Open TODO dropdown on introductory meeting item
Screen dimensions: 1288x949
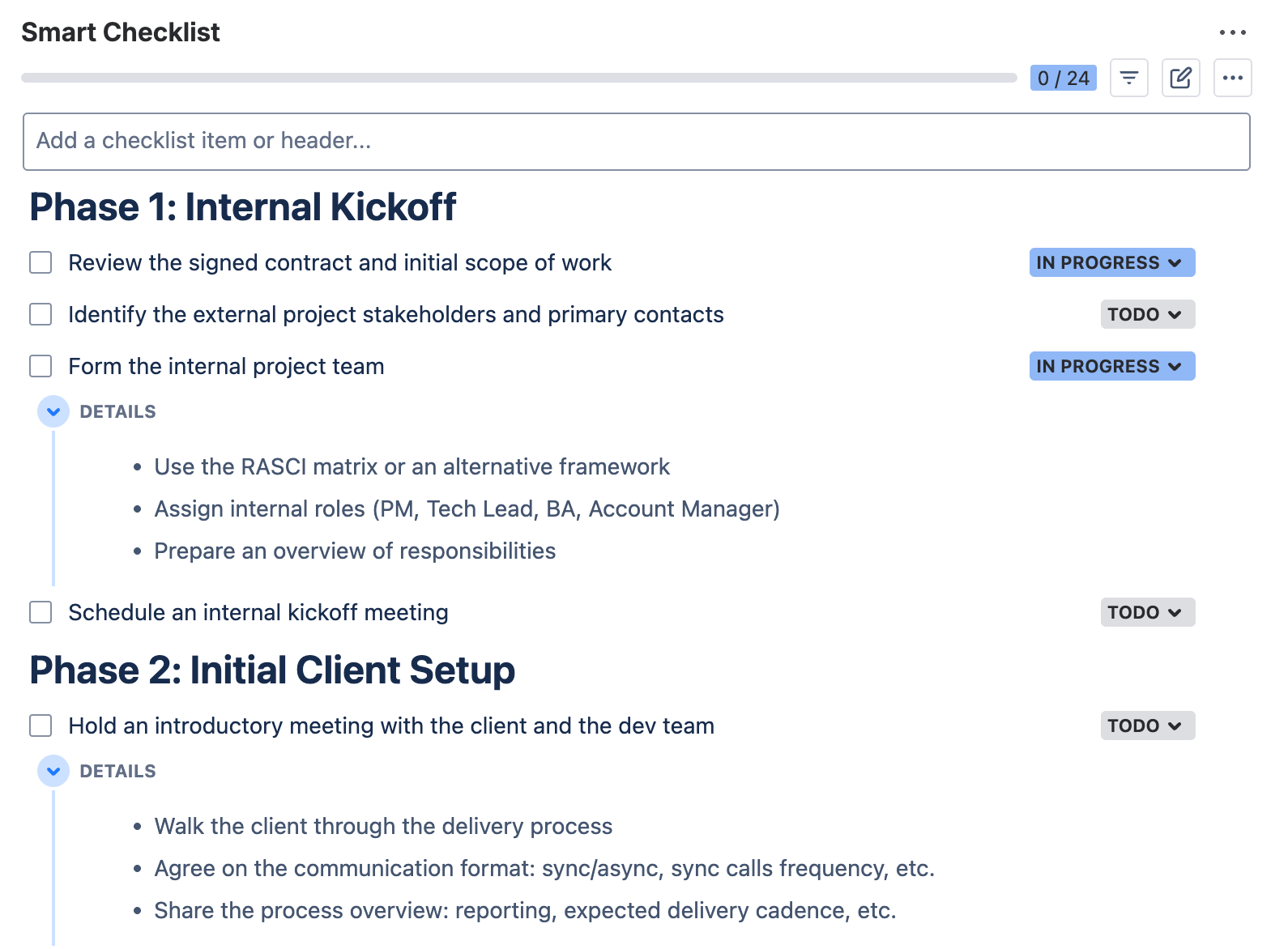pos(1147,726)
